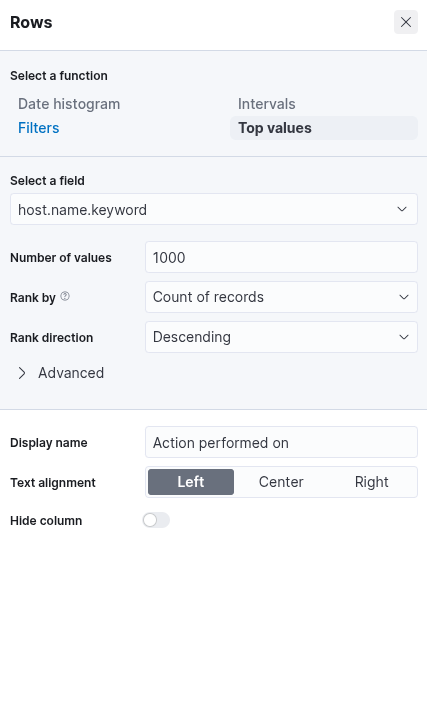Open the Count of records dropdown

[x=281, y=297]
